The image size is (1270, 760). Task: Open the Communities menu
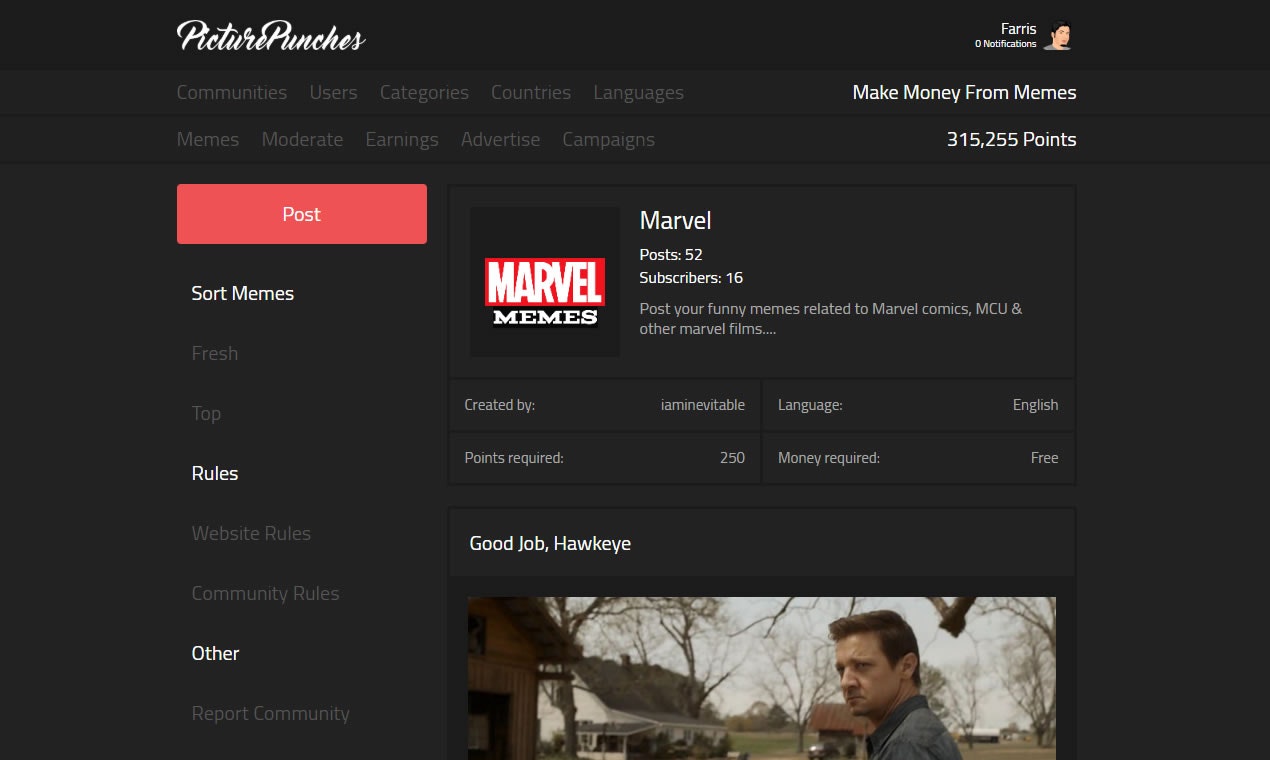click(x=232, y=92)
